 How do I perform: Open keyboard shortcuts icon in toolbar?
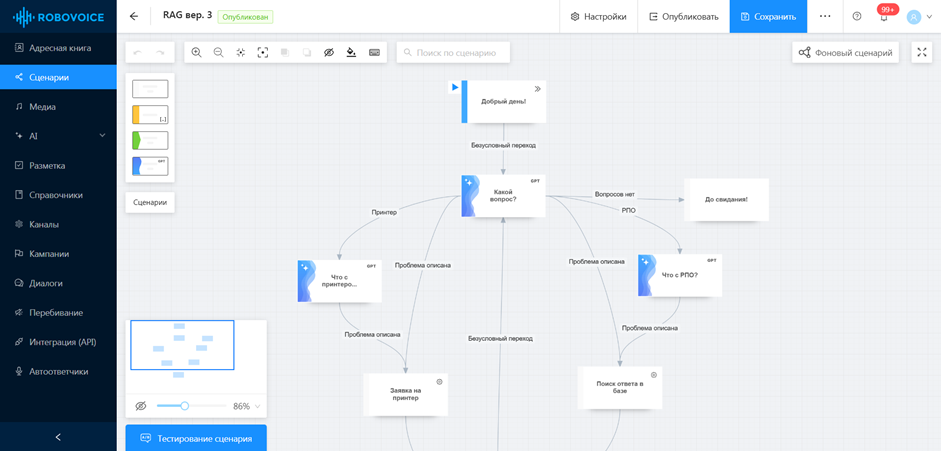[374, 52]
